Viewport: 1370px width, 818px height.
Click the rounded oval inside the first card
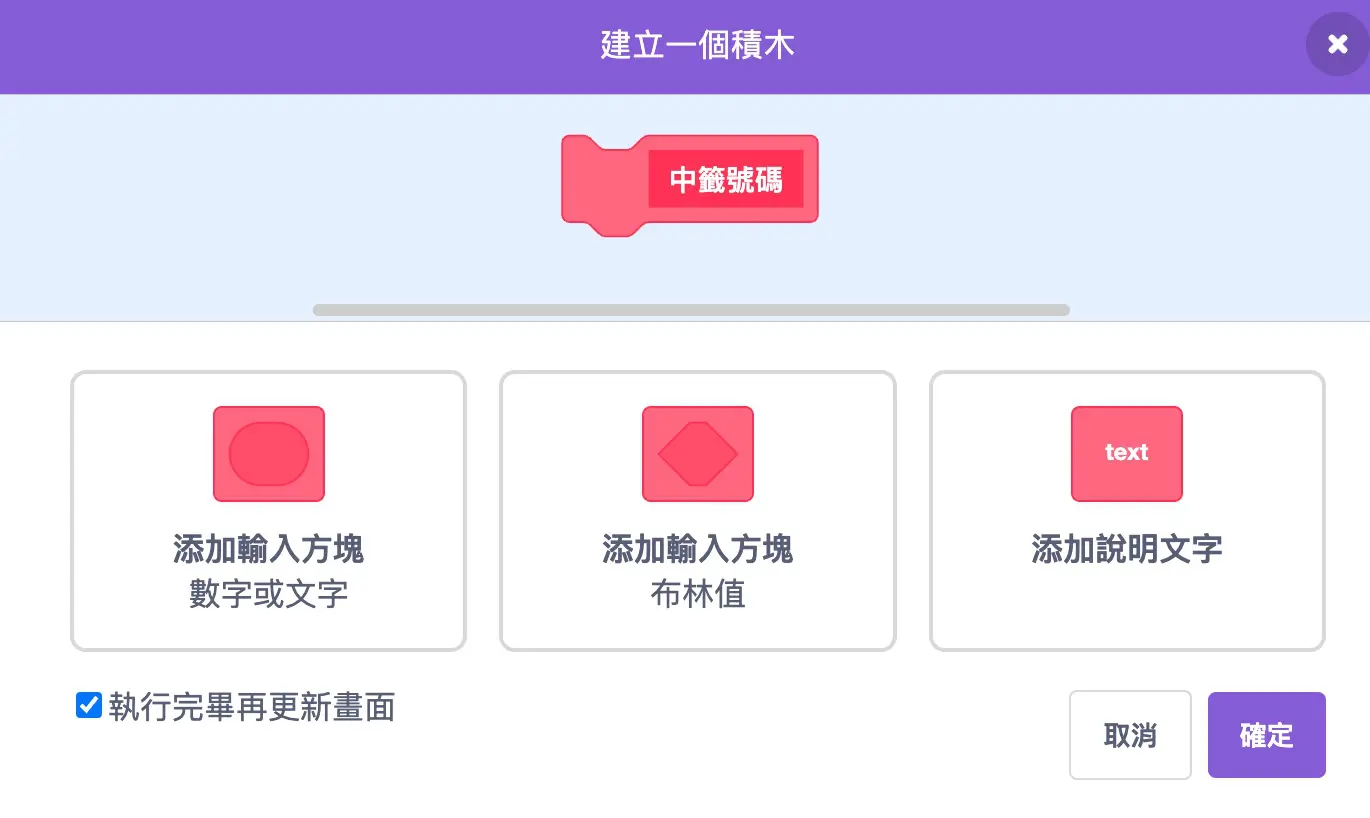(268, 453)
